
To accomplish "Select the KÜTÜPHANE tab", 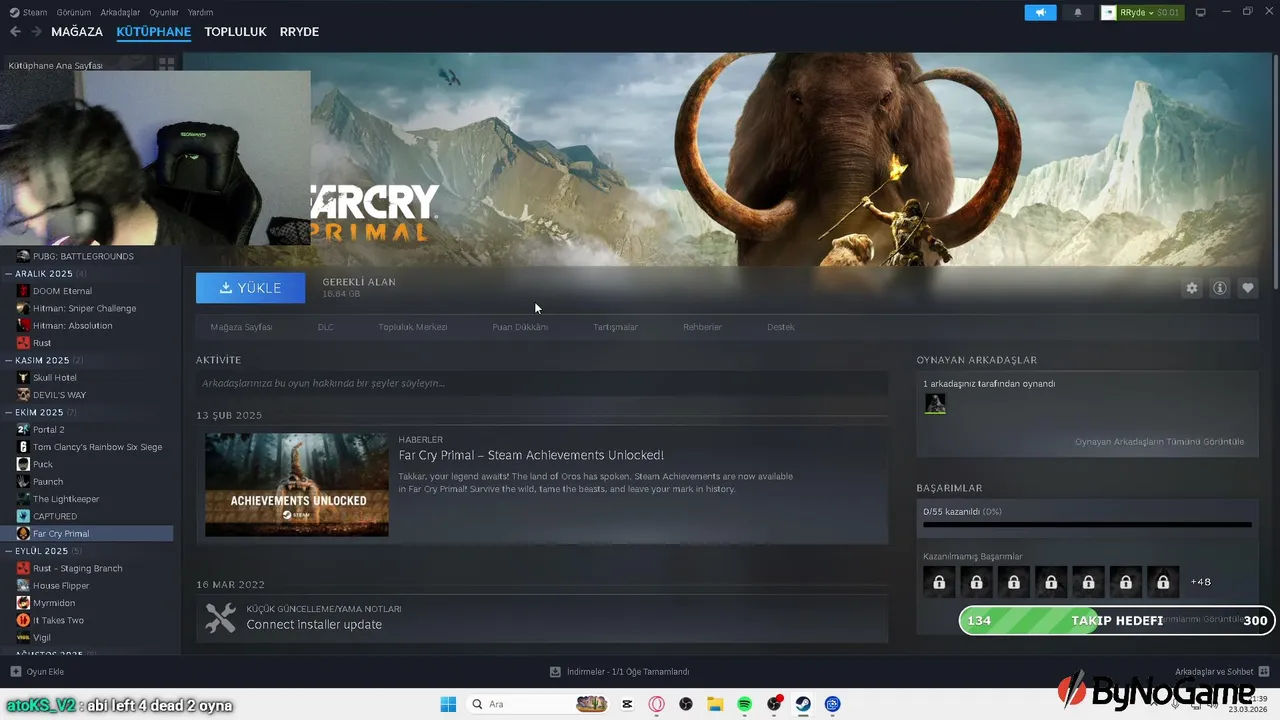I will 154,32.
